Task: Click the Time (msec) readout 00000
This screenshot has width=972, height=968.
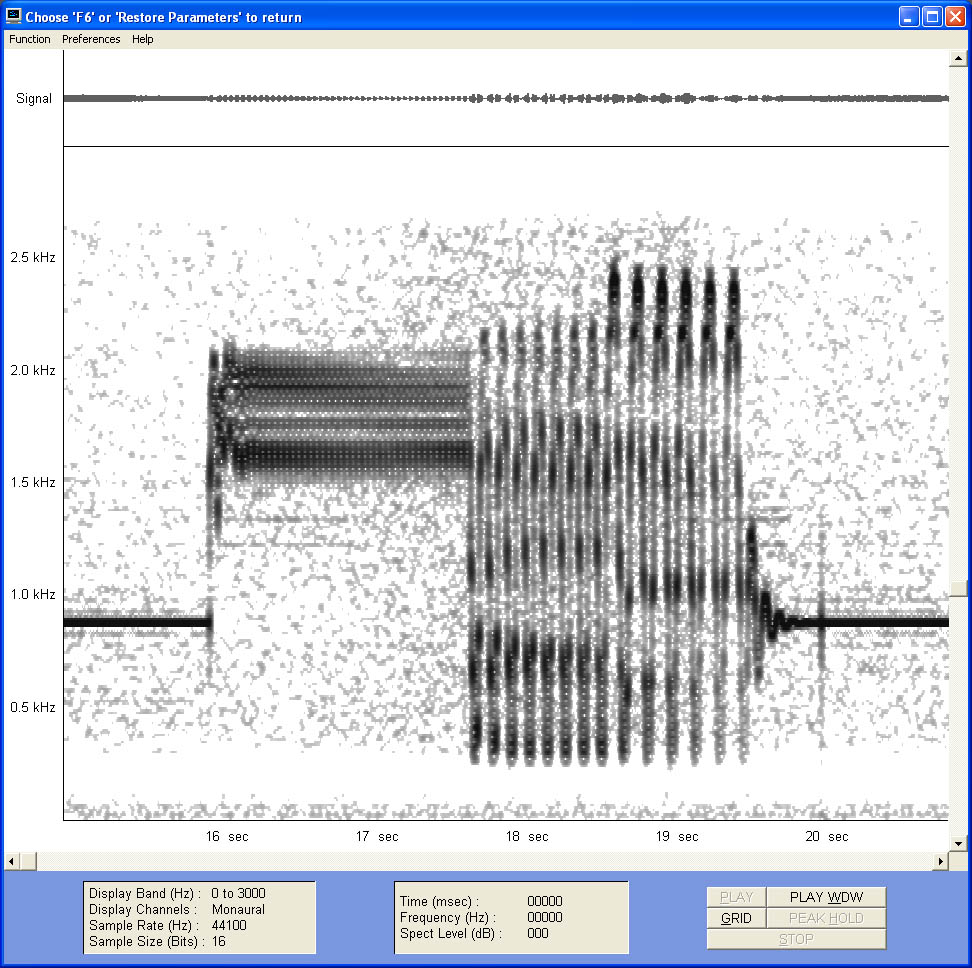Action: click(545, 901)
